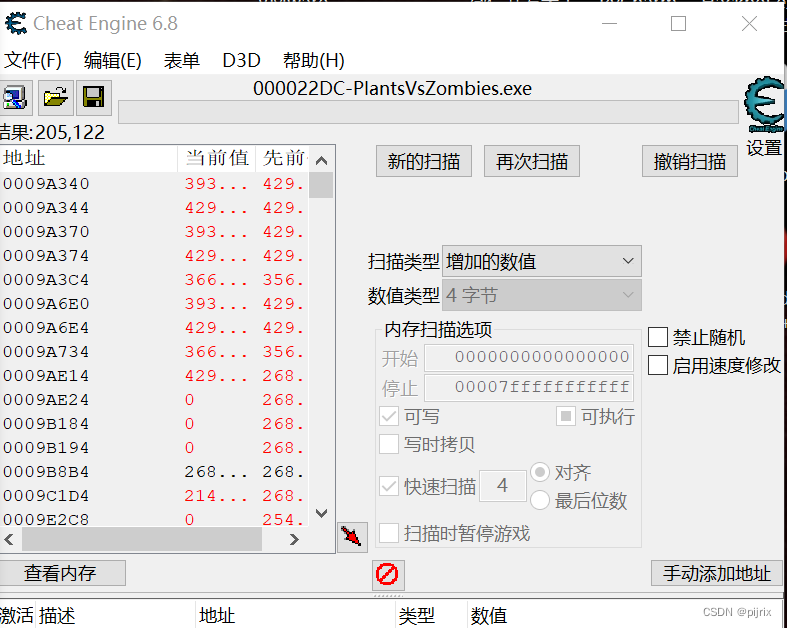
Task: Click the fast scan alignment value field
Action: tap(502, 486)
